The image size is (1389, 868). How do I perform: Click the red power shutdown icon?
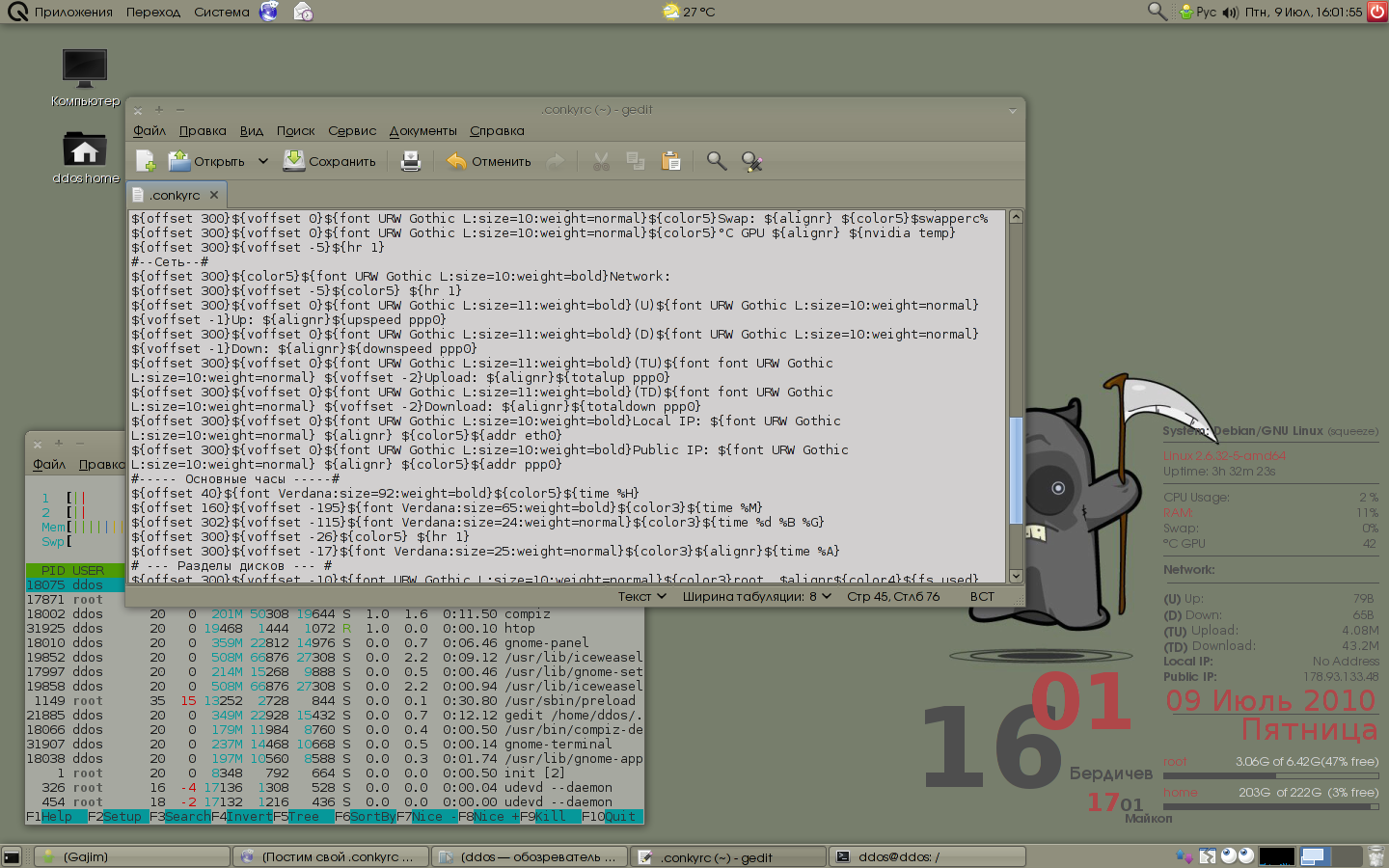pos(1377,12)
